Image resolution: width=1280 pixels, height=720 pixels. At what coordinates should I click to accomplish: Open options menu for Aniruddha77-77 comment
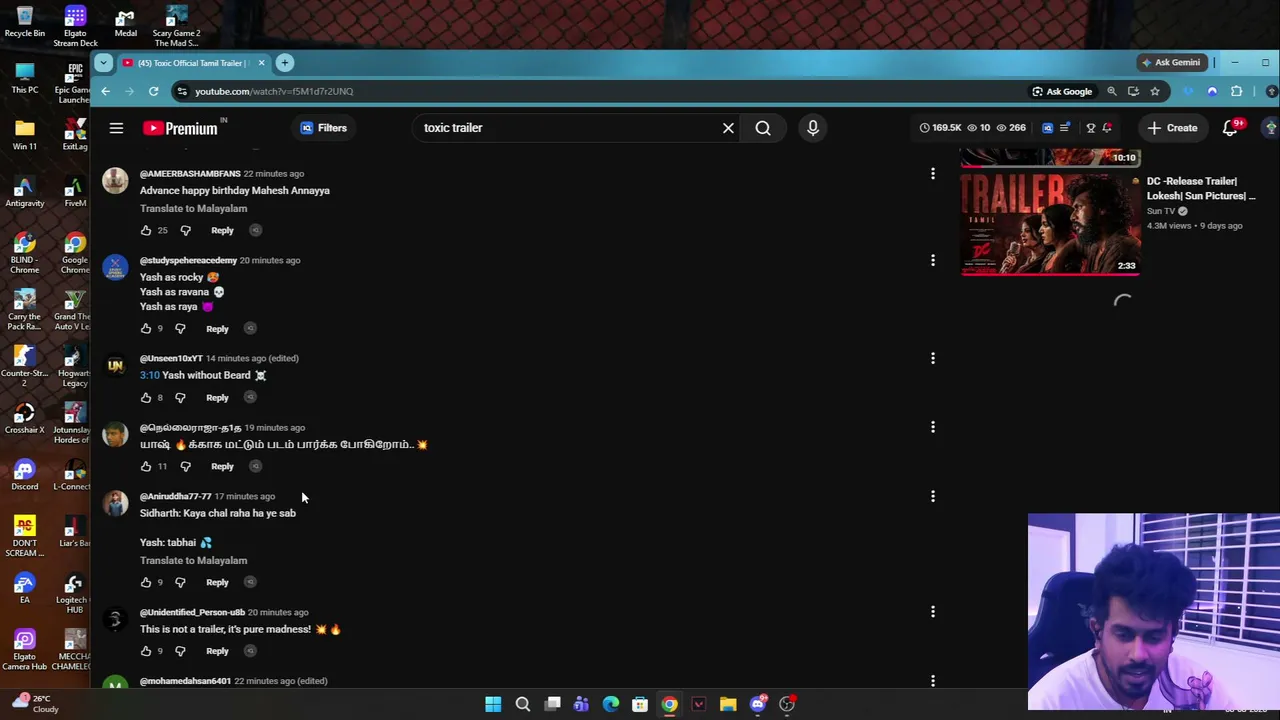tap(933, 496)
